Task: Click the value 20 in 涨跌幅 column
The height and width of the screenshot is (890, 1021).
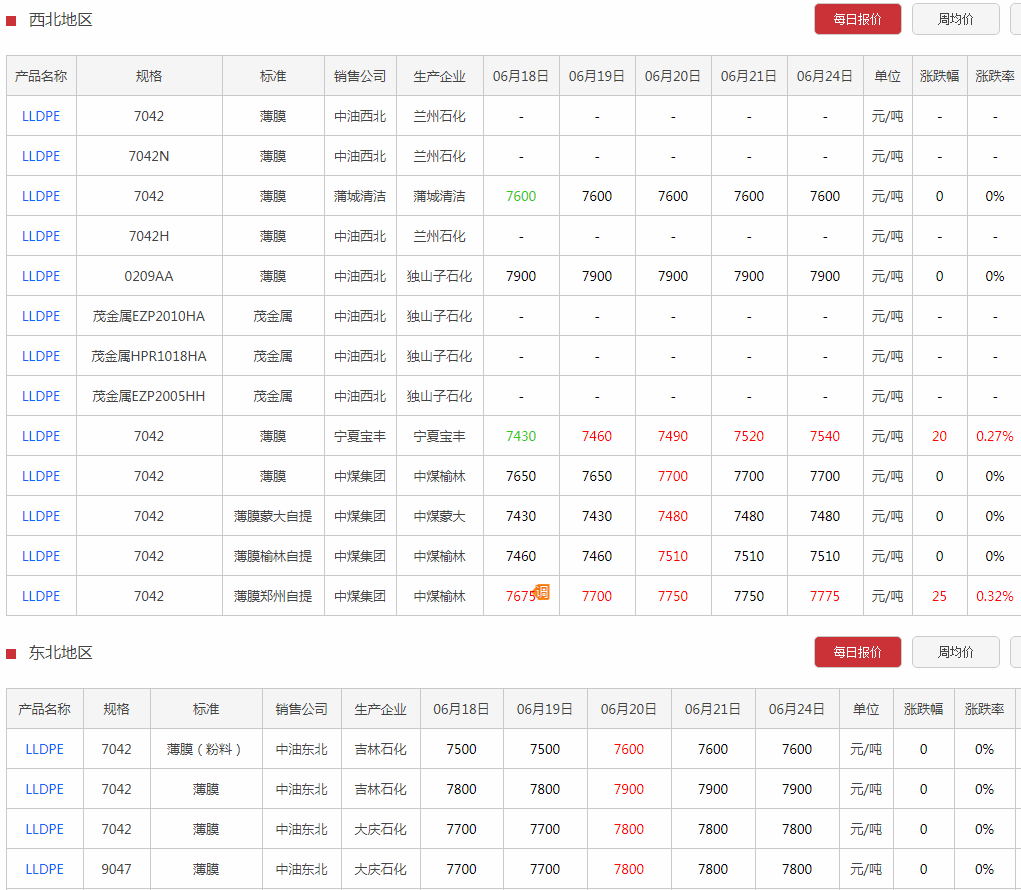Action: (x=939, y=436)
